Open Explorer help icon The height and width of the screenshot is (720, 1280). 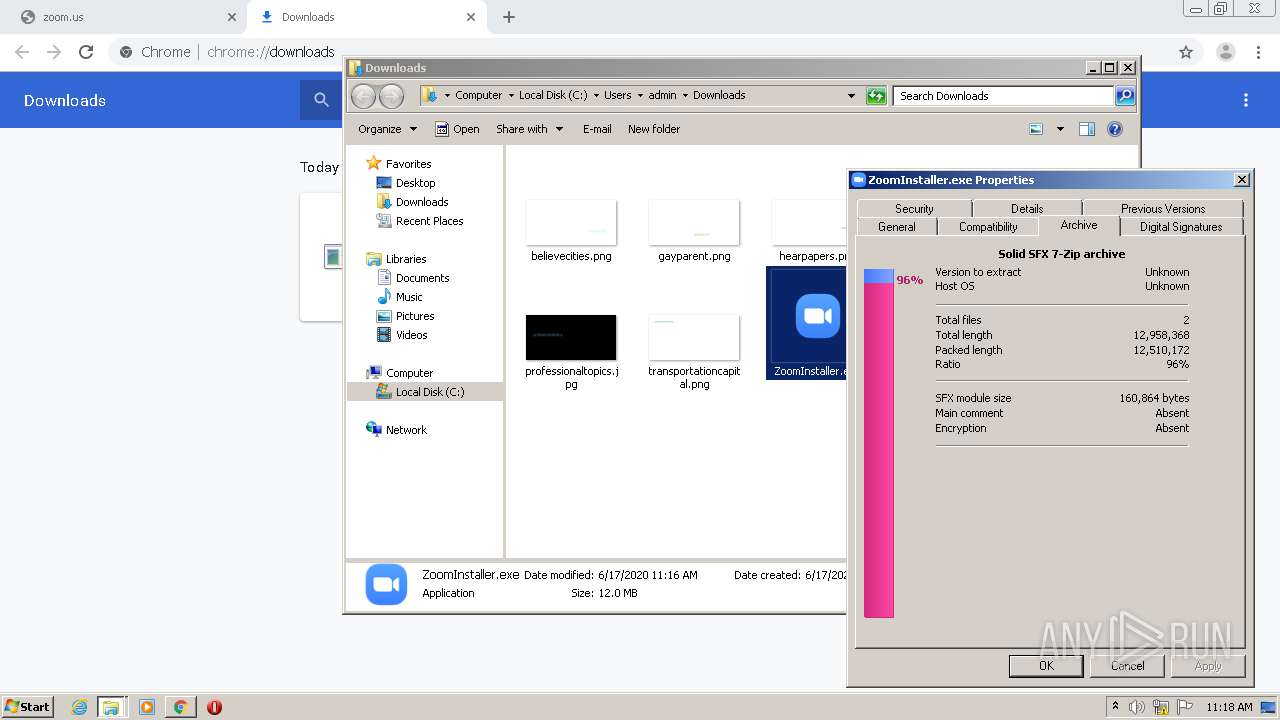point(1115,129)
